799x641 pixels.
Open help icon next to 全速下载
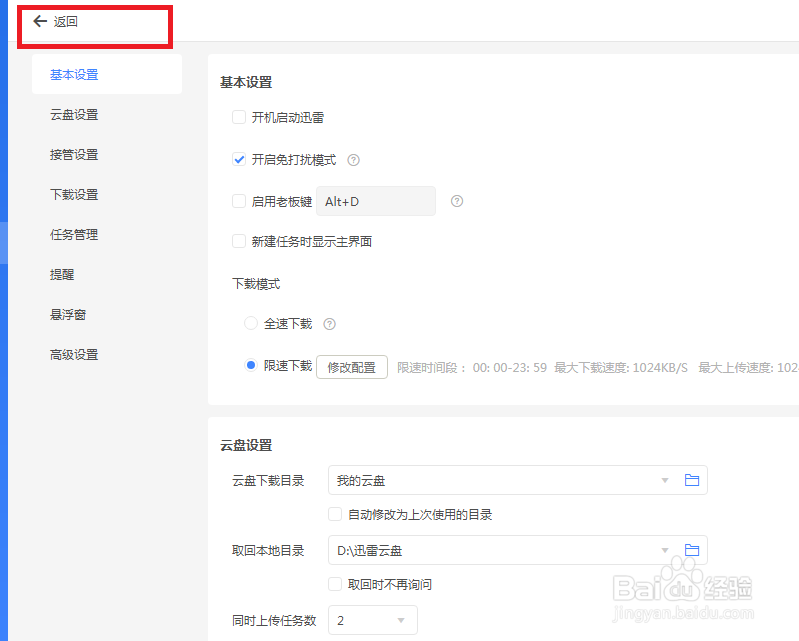click(330, 324)
